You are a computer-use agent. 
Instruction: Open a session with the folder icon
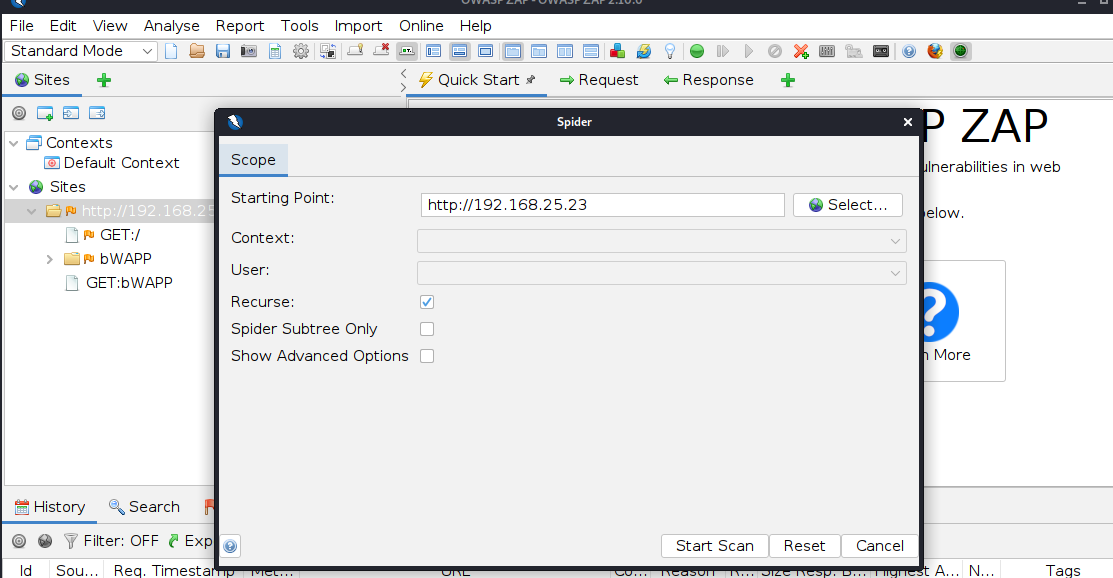[x=197, y=51]
